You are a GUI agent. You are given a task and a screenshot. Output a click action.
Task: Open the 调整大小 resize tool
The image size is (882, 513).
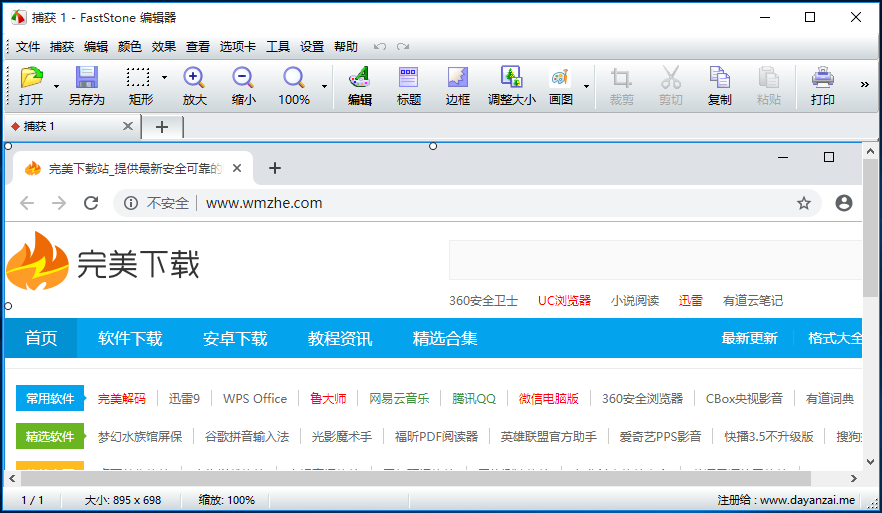(x=511, y=79)
